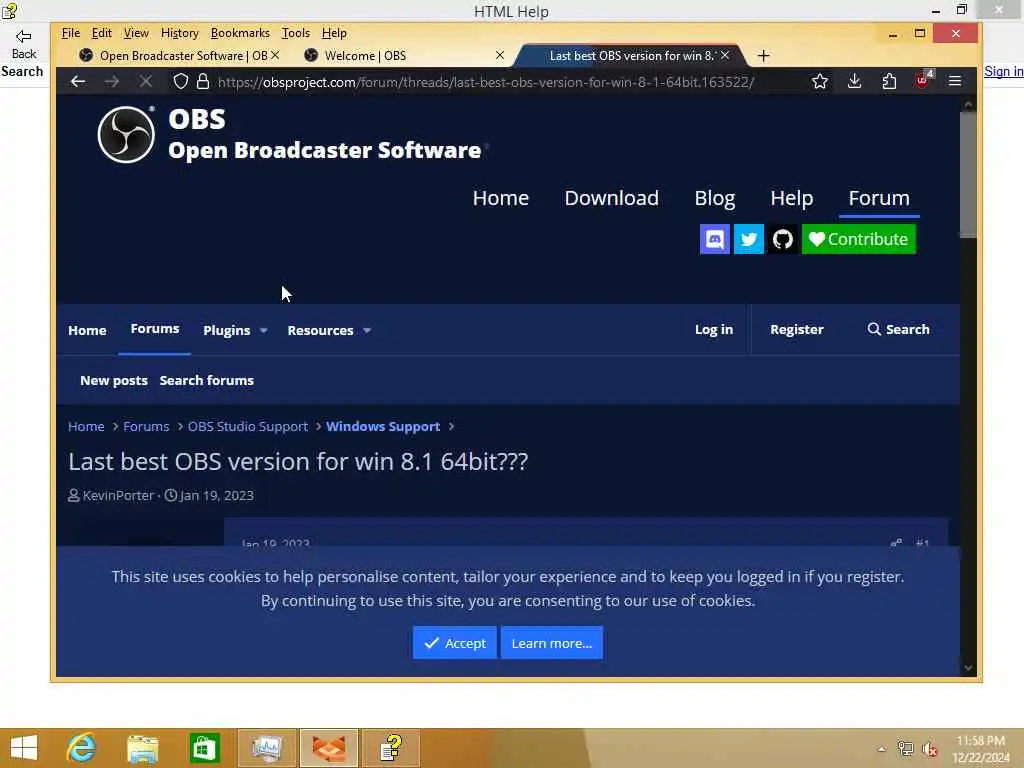Close the Welcome | OBS tab
This screenshot has height=768, width=1024.
(500, 56)
